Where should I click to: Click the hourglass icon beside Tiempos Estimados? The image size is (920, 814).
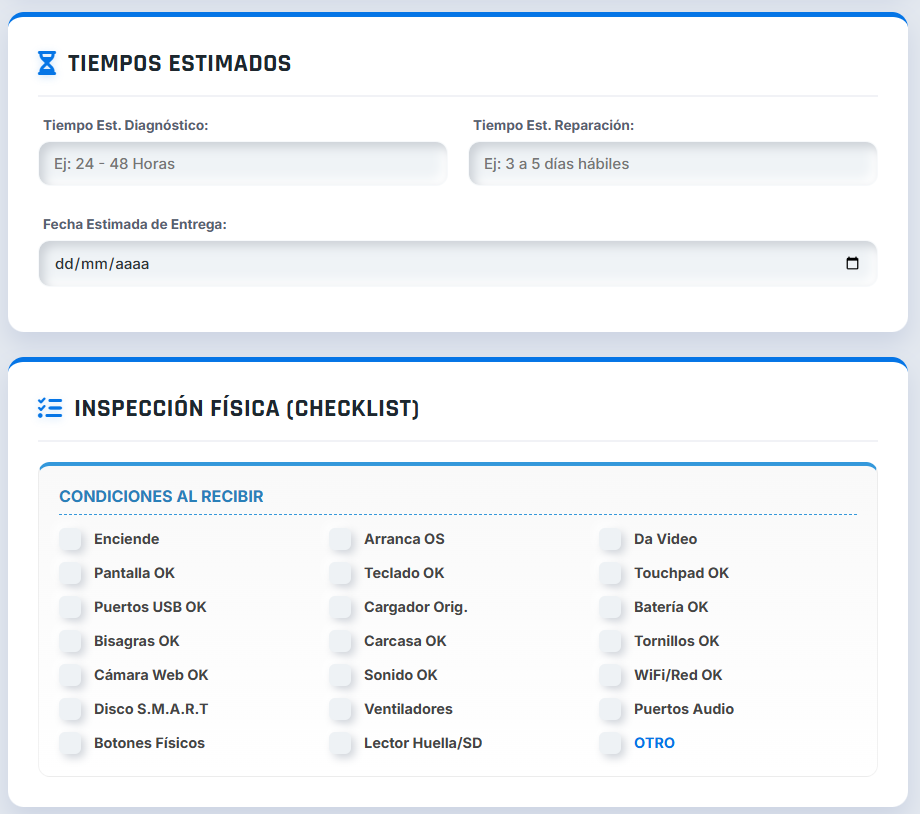pos(47,62)
